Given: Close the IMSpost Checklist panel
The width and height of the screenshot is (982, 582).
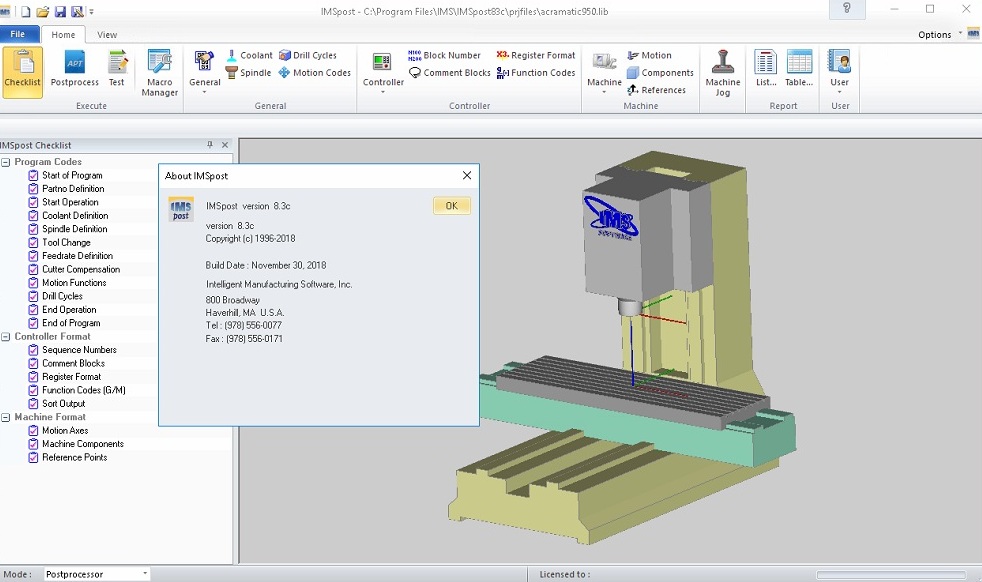Looking at the screenshot, I should point(225,145).
